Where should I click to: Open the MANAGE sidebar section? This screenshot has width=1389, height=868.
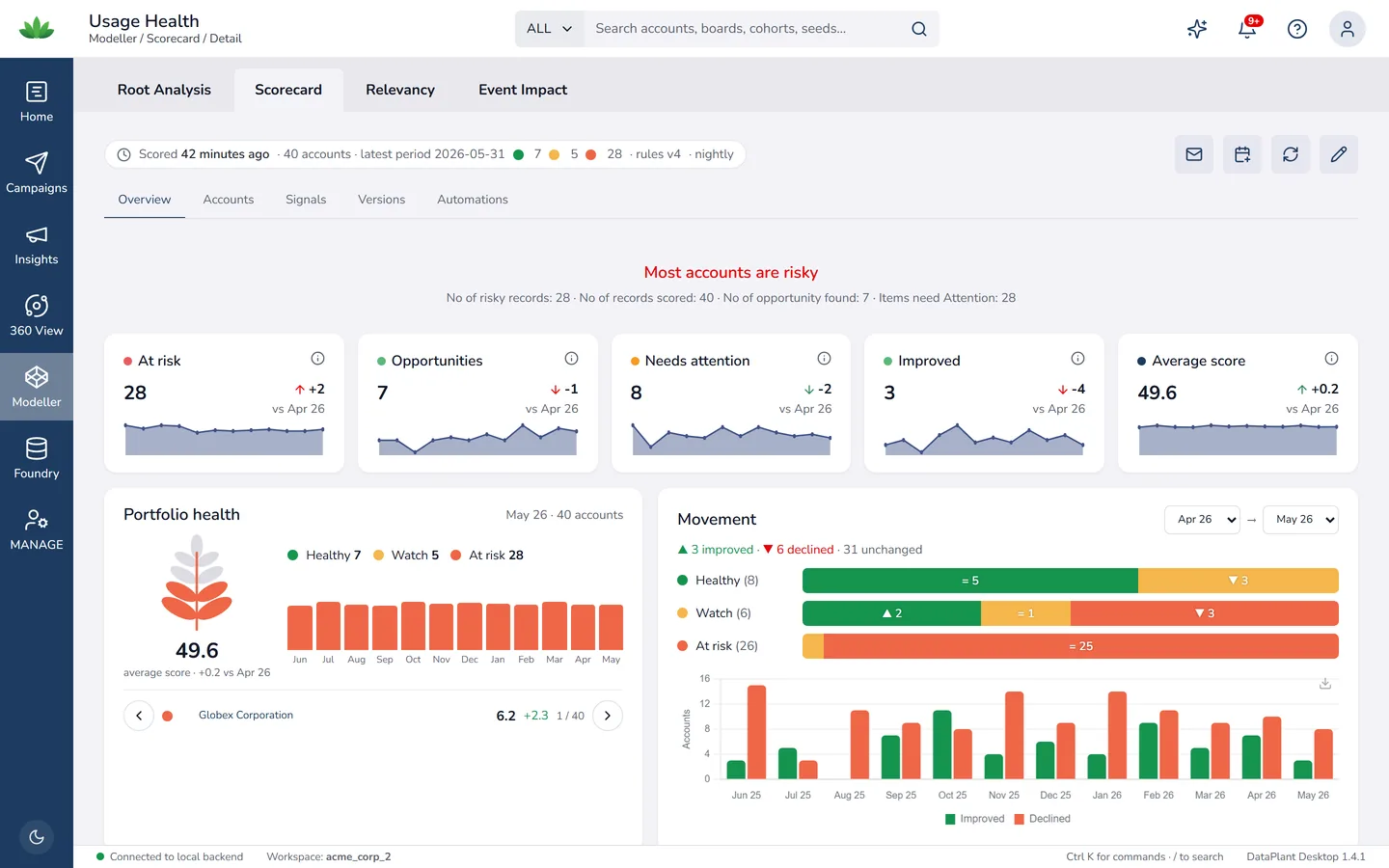pos(37,530)
